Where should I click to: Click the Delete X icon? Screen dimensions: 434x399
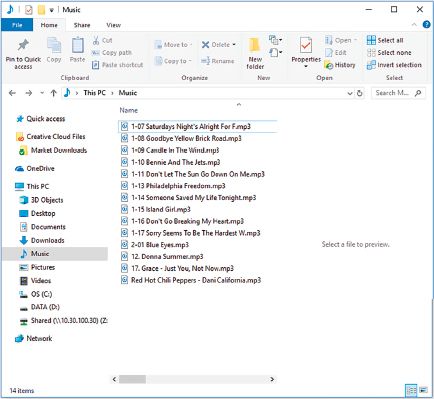[x=205, y=45]
